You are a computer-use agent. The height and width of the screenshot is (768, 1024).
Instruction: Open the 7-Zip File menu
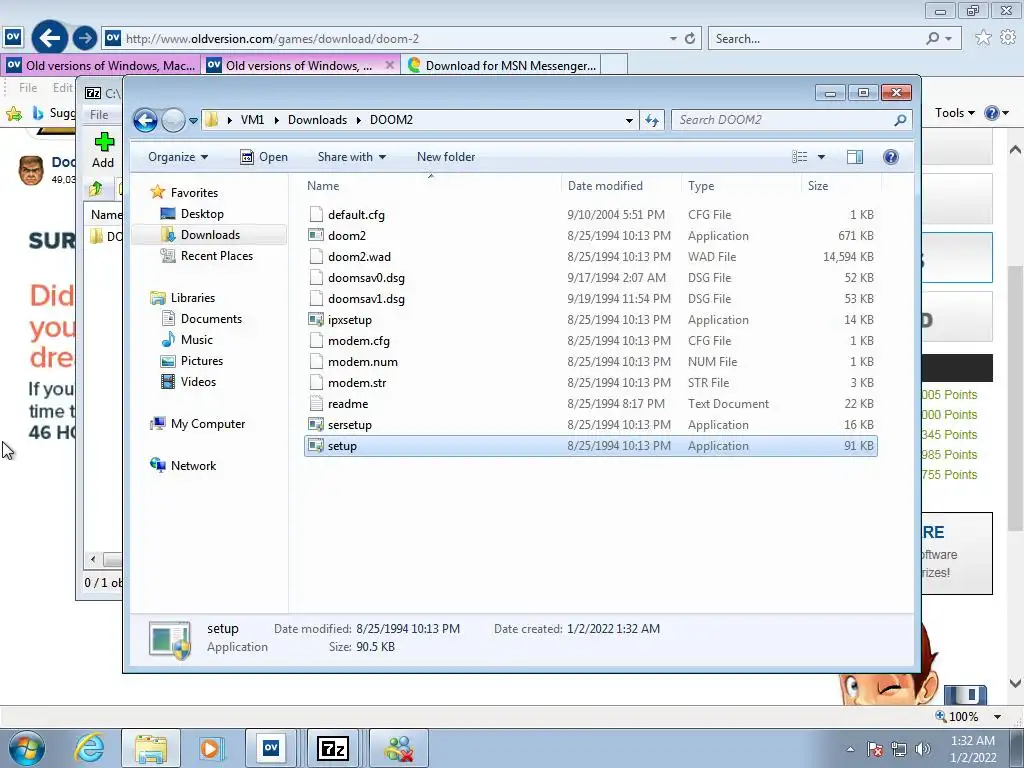coord(99,115)
